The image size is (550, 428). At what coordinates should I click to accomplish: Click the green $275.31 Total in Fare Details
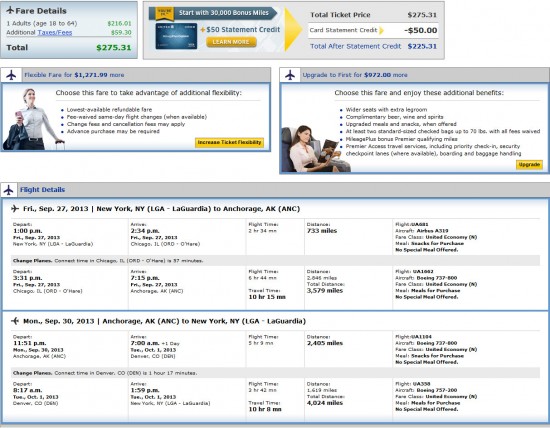(114, 48)
